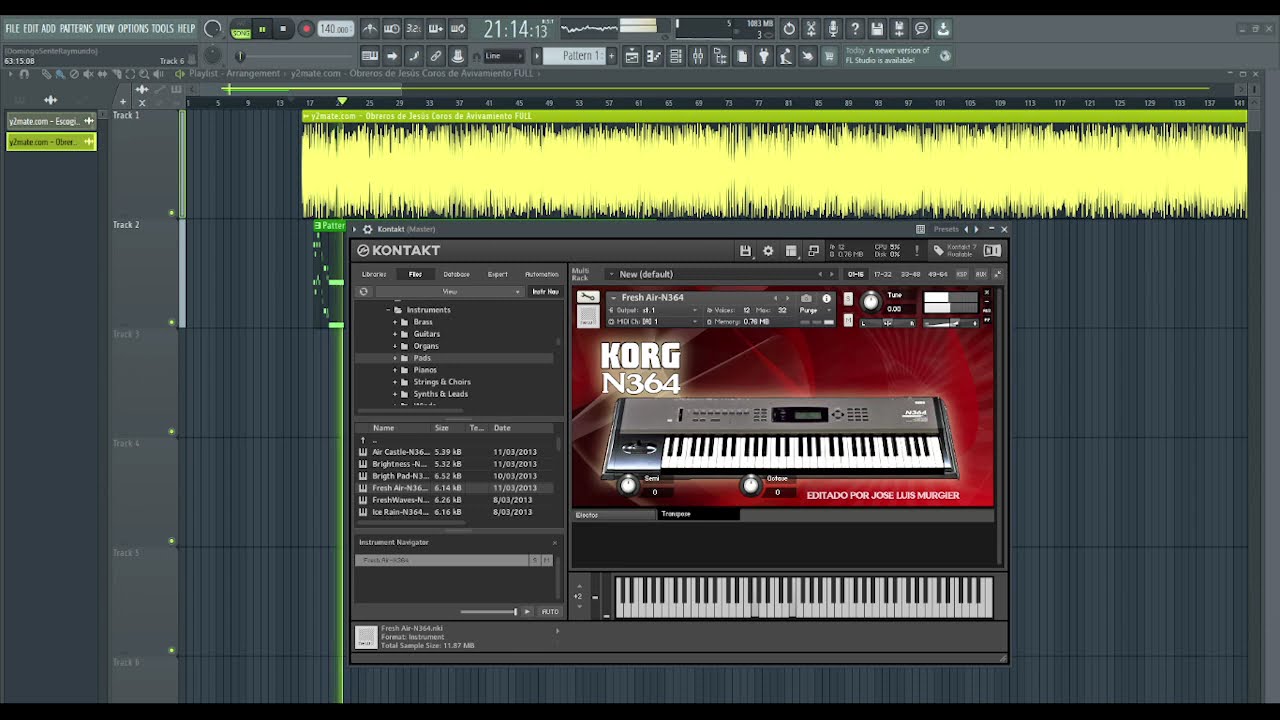Click the Pause button in transport
The image size is (1280, 720).
coord(262,29)
